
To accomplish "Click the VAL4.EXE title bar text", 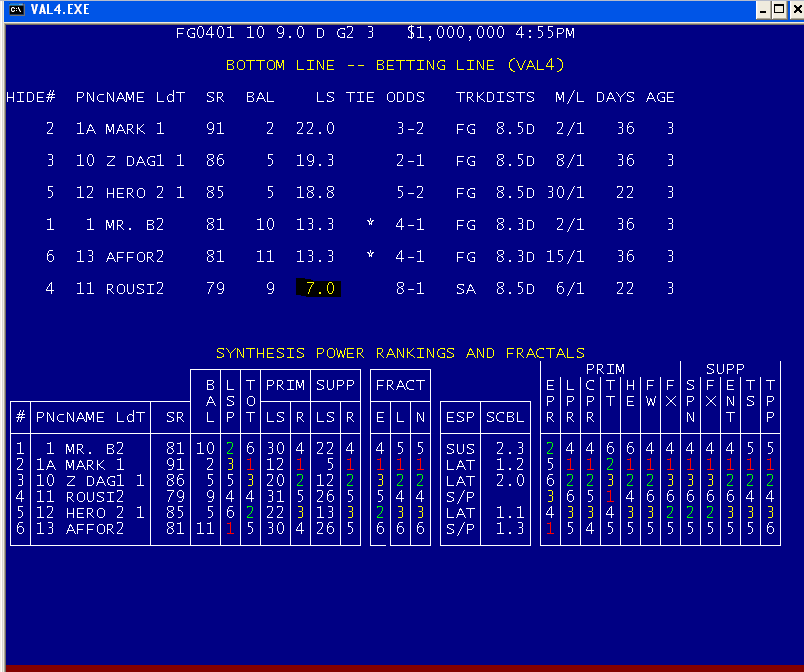I will click(x=60, y=9).
